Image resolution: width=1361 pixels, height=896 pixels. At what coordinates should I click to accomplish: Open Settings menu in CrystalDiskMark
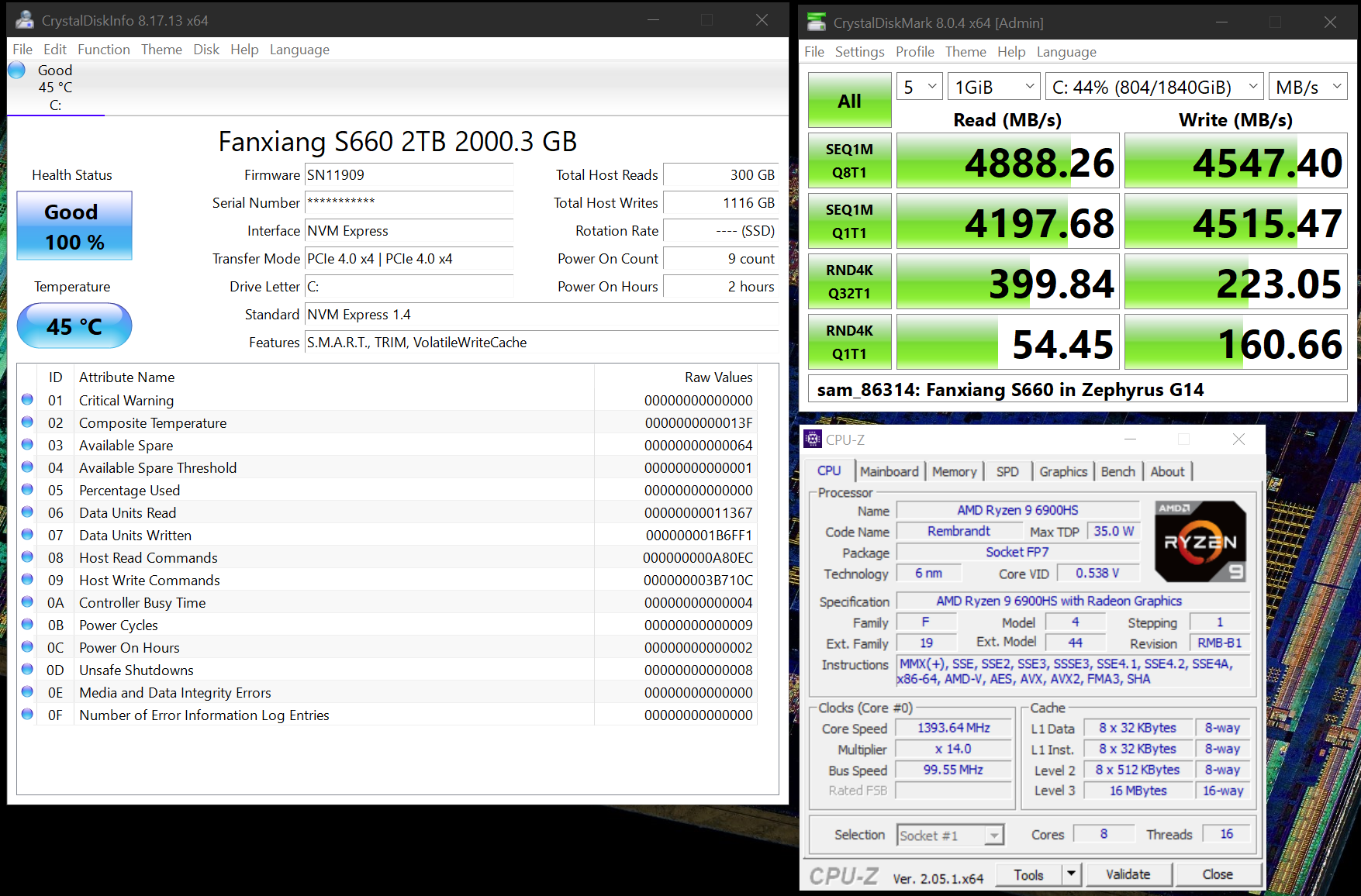point(859,52)
